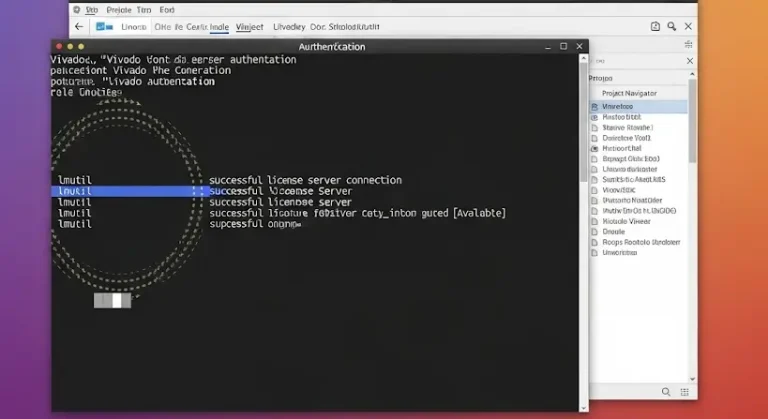
Task: Click the icon beside the "Hatioort.hal" row
Action: tap(595, 148)
